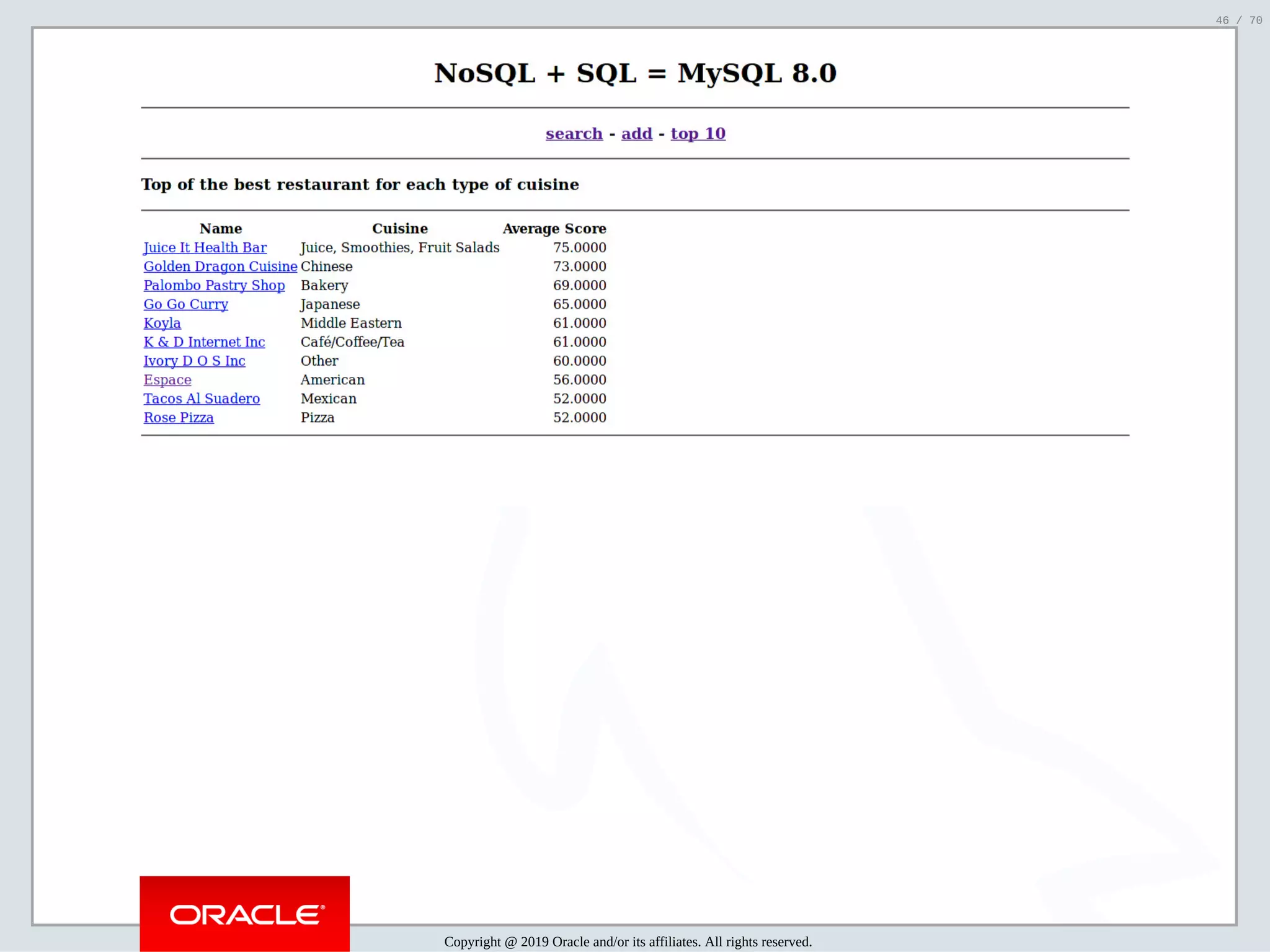
Task: Click the slide page counter 46 / 70
Action: click(x=1238, y=20)
